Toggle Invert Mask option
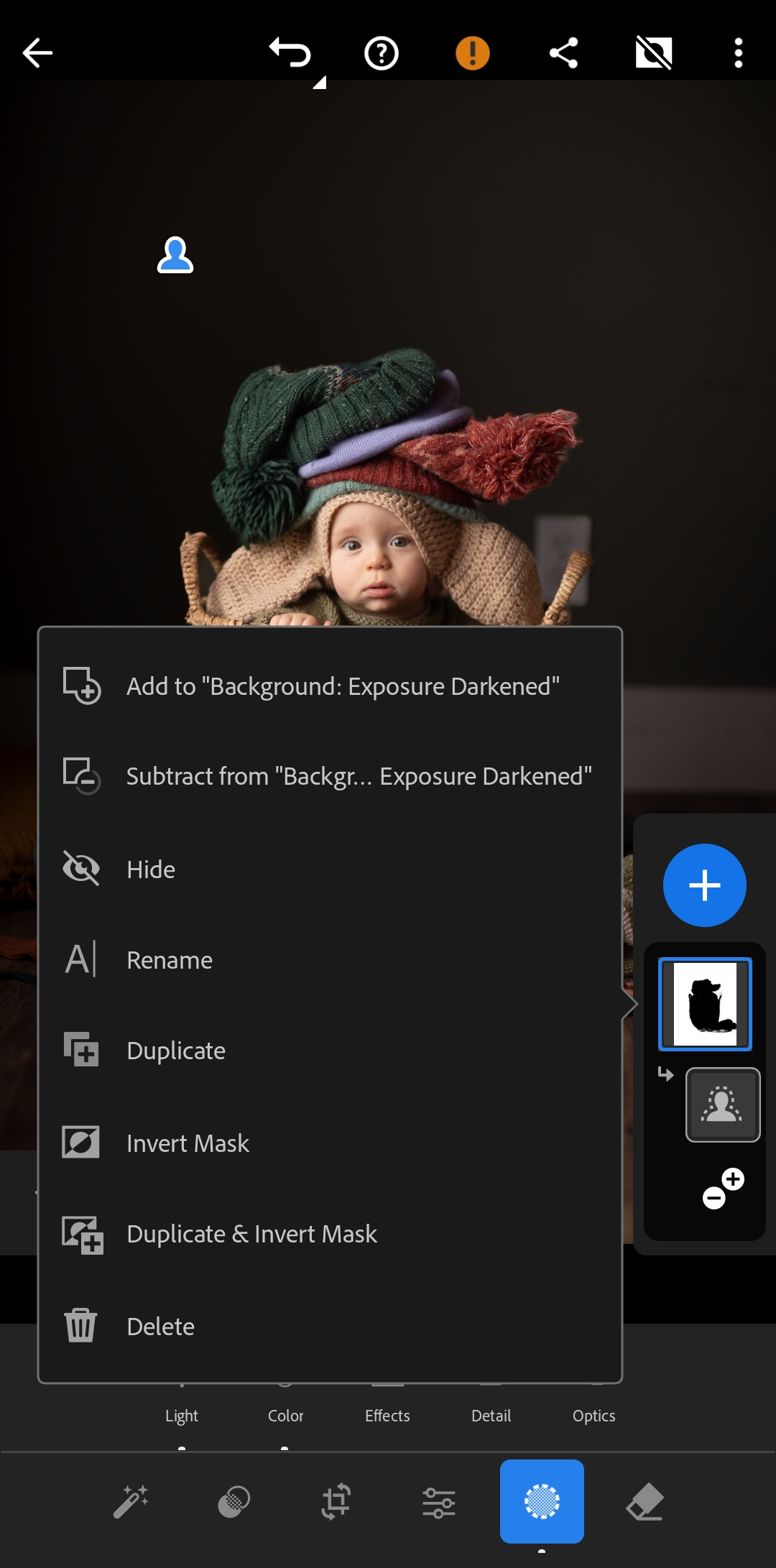 click(188, 1143)
